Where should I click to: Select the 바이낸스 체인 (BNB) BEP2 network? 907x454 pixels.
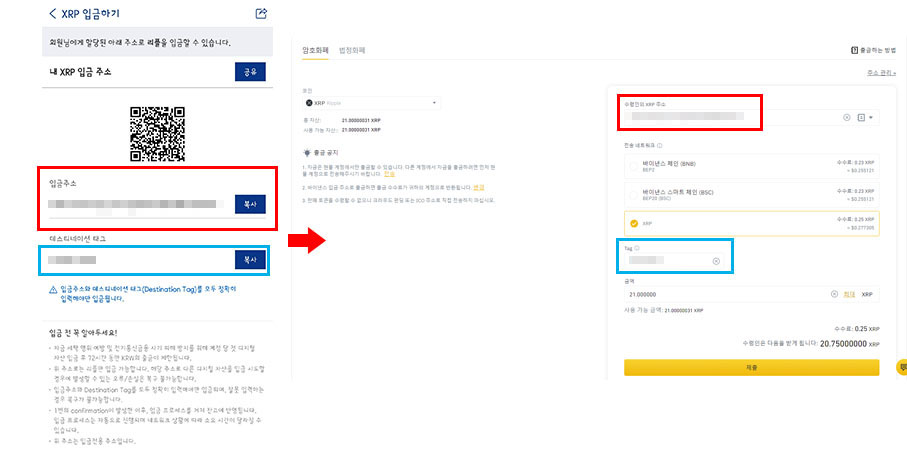[751, 167]
